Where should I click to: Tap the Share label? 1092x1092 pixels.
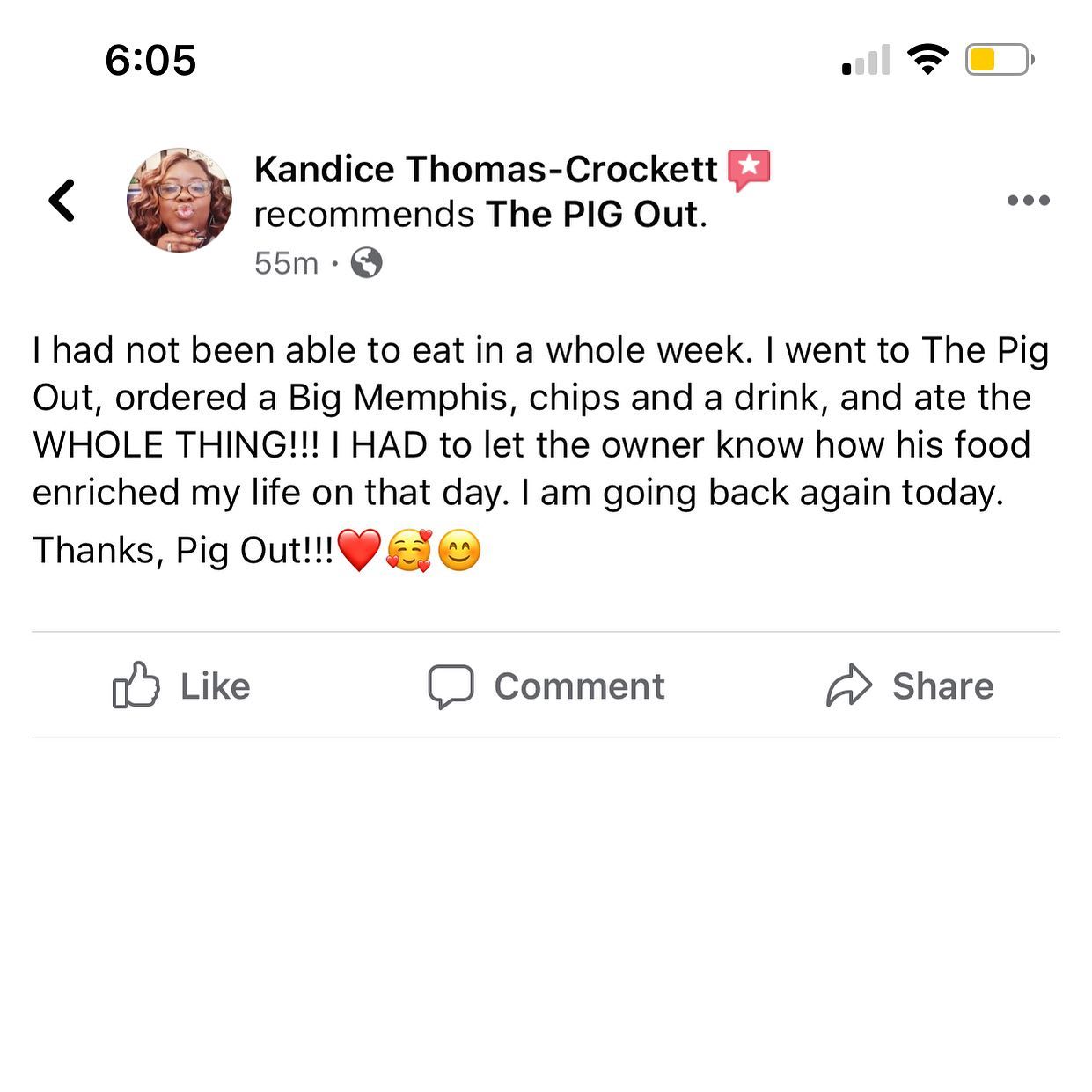(943, 686)
